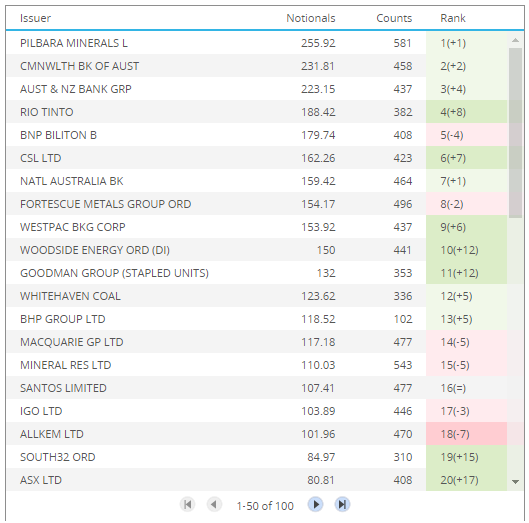Viewport: 529px width, 523px height.
Task: Select the CSL LTD row
Action: tap(257, 158)
